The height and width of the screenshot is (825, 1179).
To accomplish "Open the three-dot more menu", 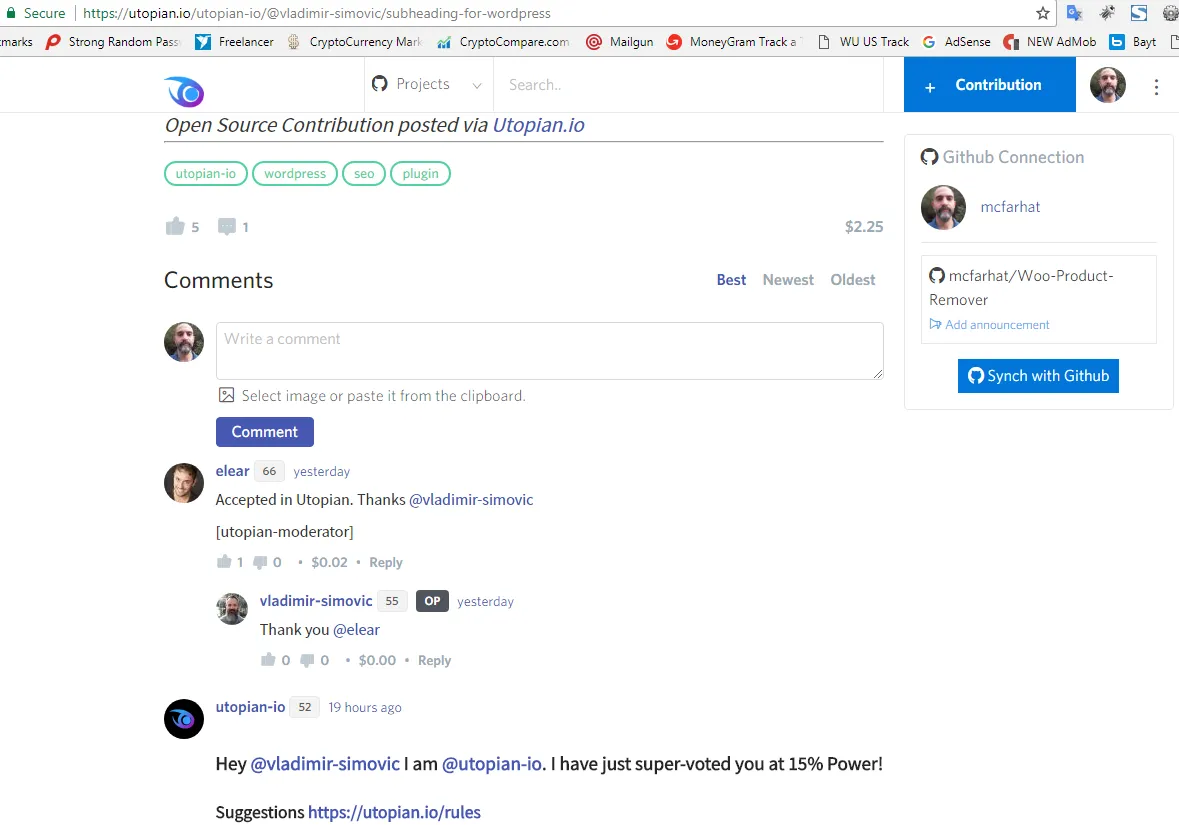I will pyautogui.click(x=1156, y=86).
